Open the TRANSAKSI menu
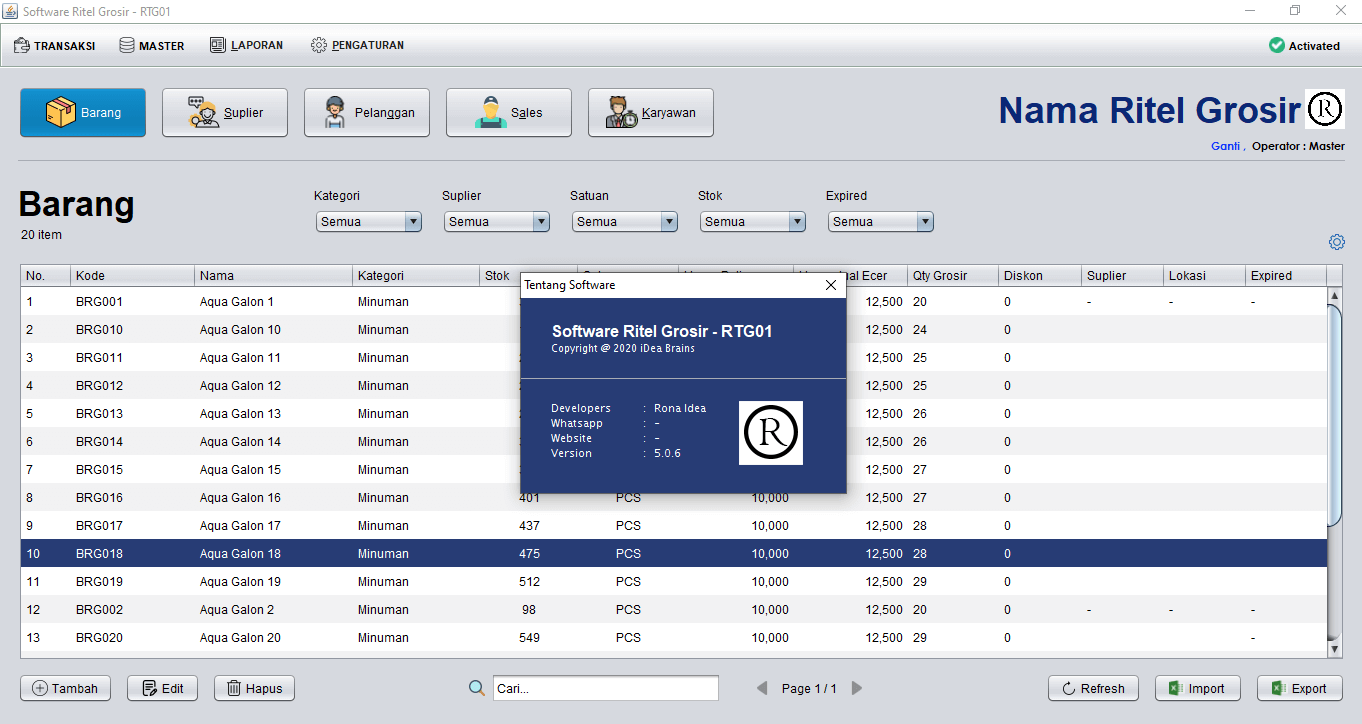 tap(55, 45)
